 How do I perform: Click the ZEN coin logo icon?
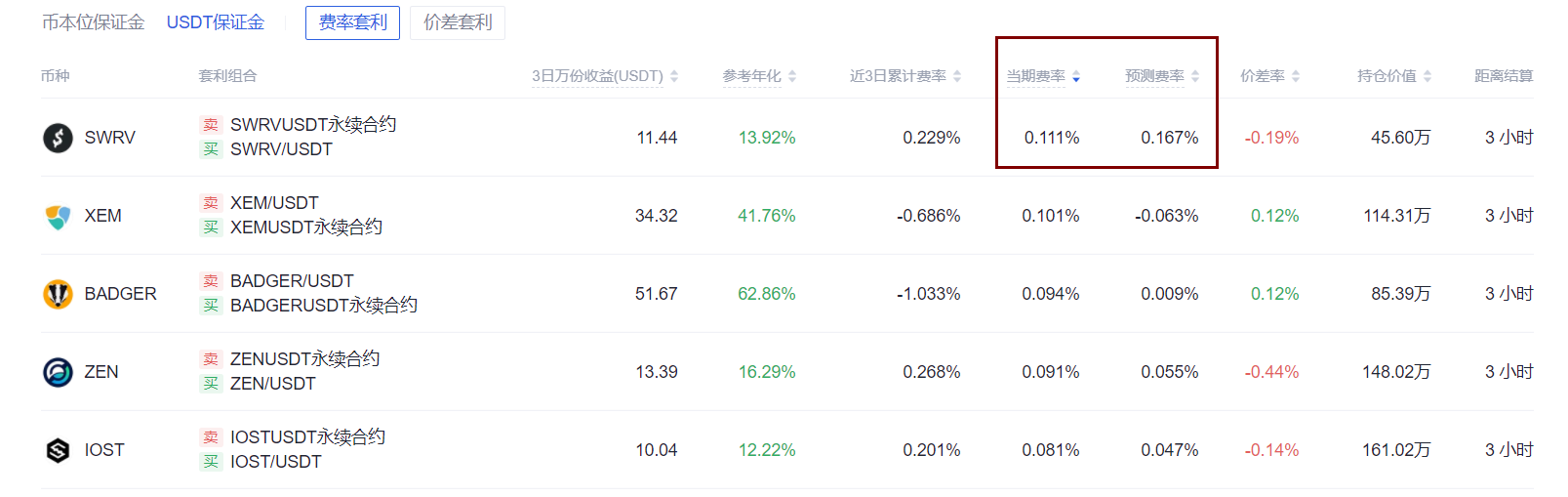pos(58,372)
